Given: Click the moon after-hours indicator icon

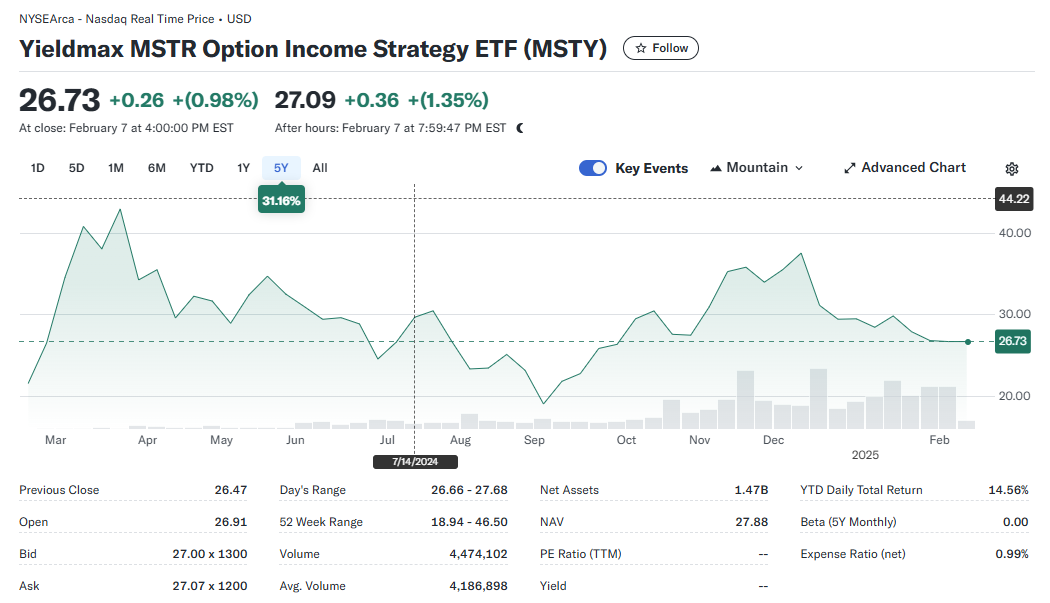Looking at the screenshot, I should coord(521,128).
